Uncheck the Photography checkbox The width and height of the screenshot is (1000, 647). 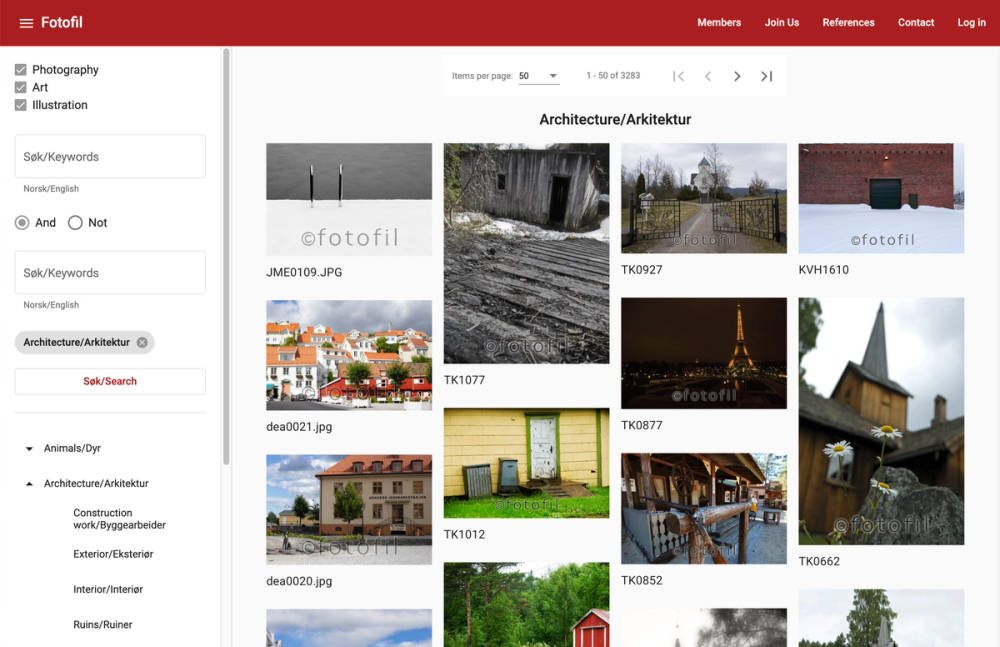21,70
